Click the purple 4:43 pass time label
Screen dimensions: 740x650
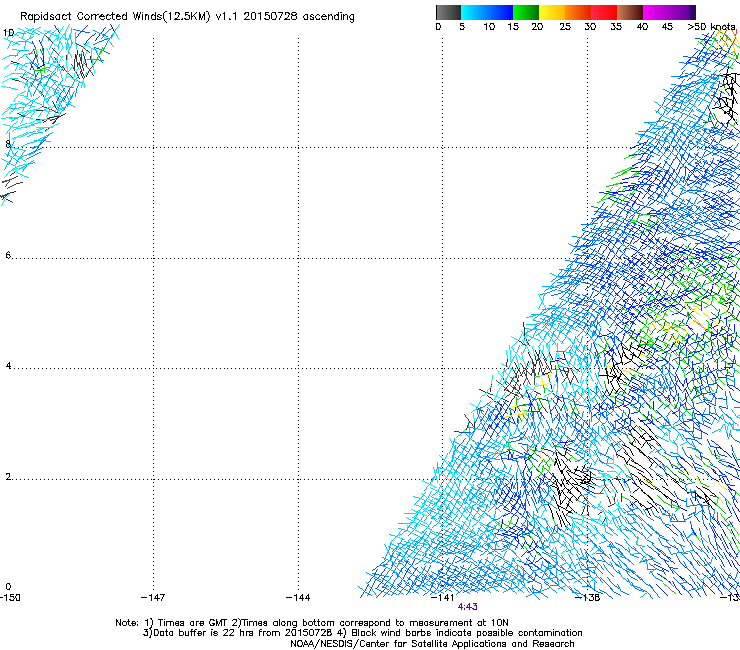(467, 607)
